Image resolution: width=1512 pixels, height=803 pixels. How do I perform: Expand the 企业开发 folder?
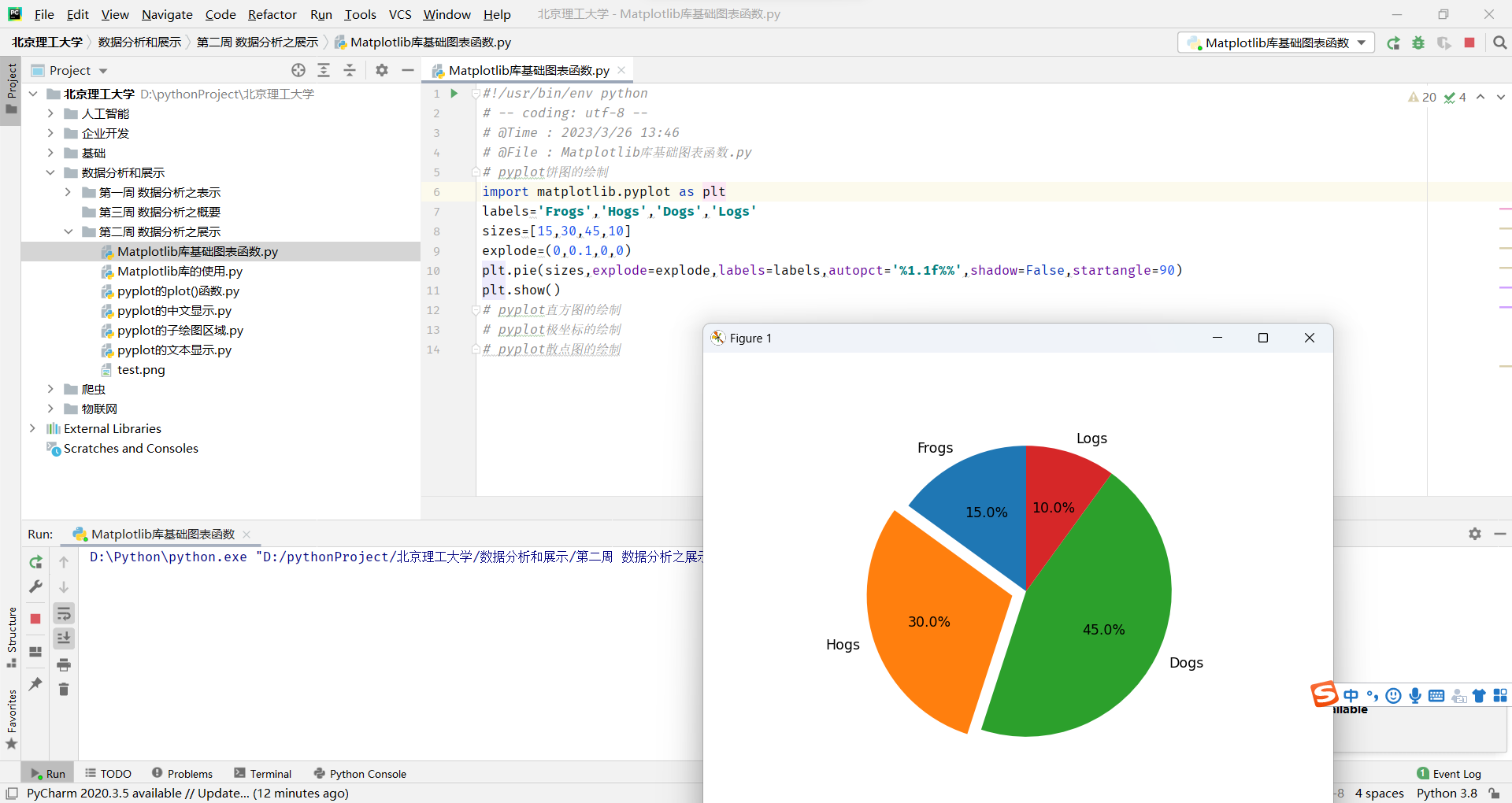tap(50, 133)
